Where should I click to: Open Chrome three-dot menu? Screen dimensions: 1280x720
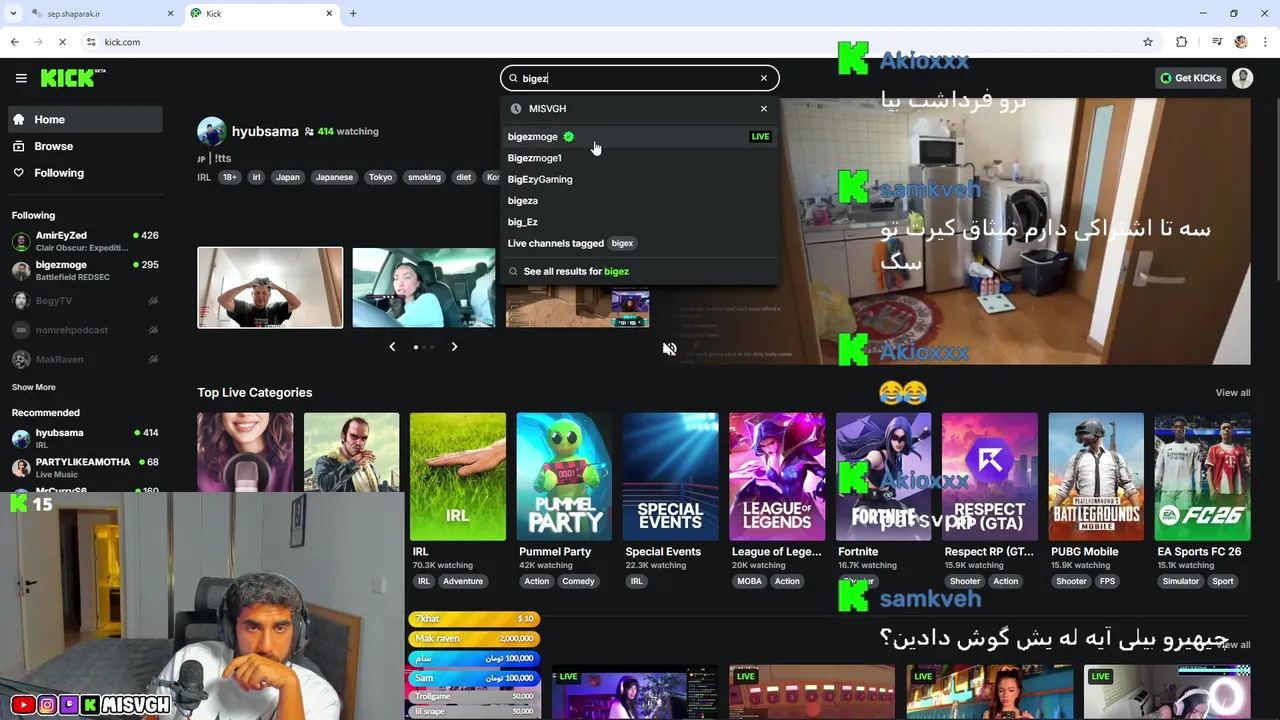(x=1266, y=42)
